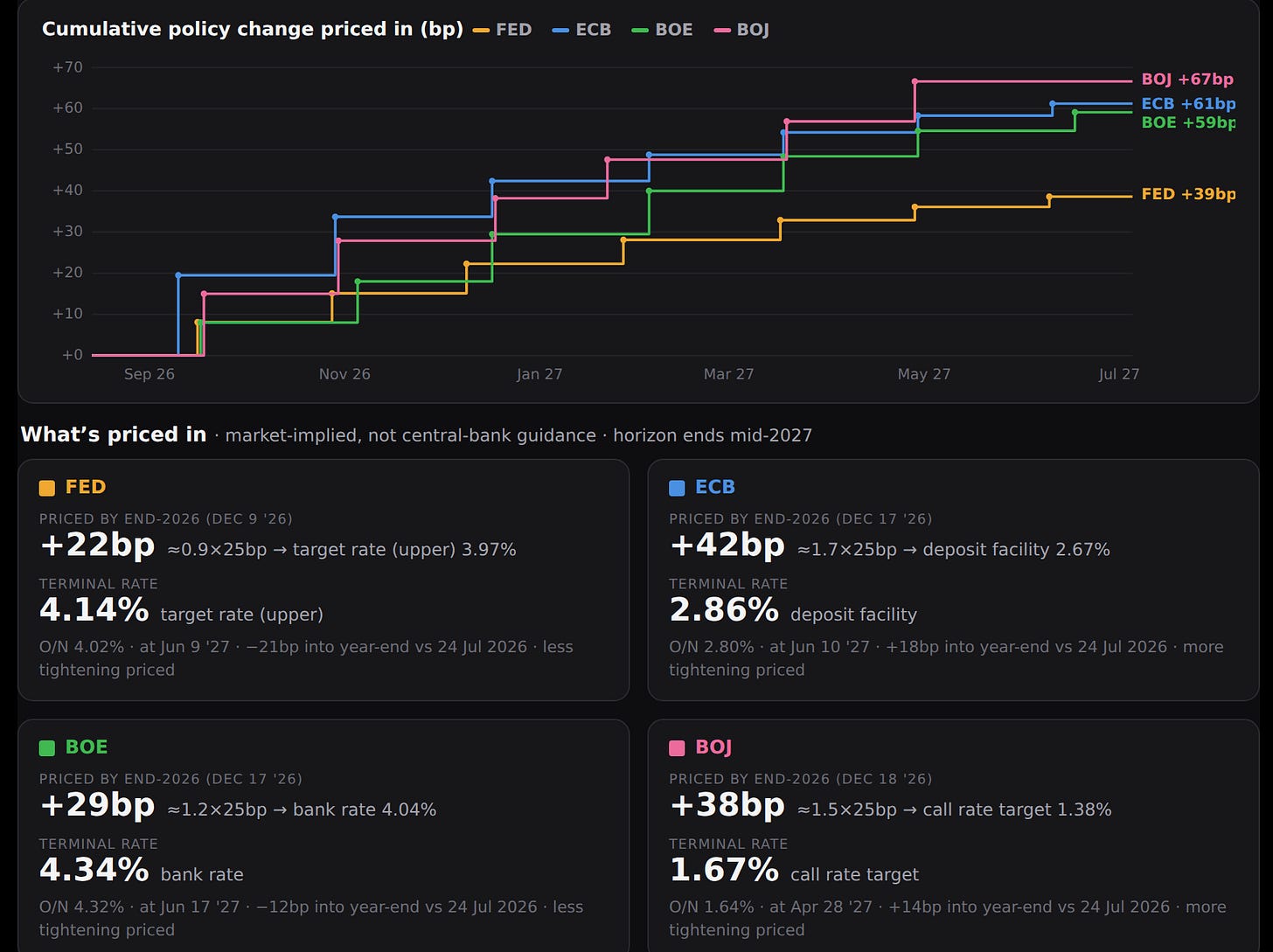Open the FED card heading

(86, 487)
